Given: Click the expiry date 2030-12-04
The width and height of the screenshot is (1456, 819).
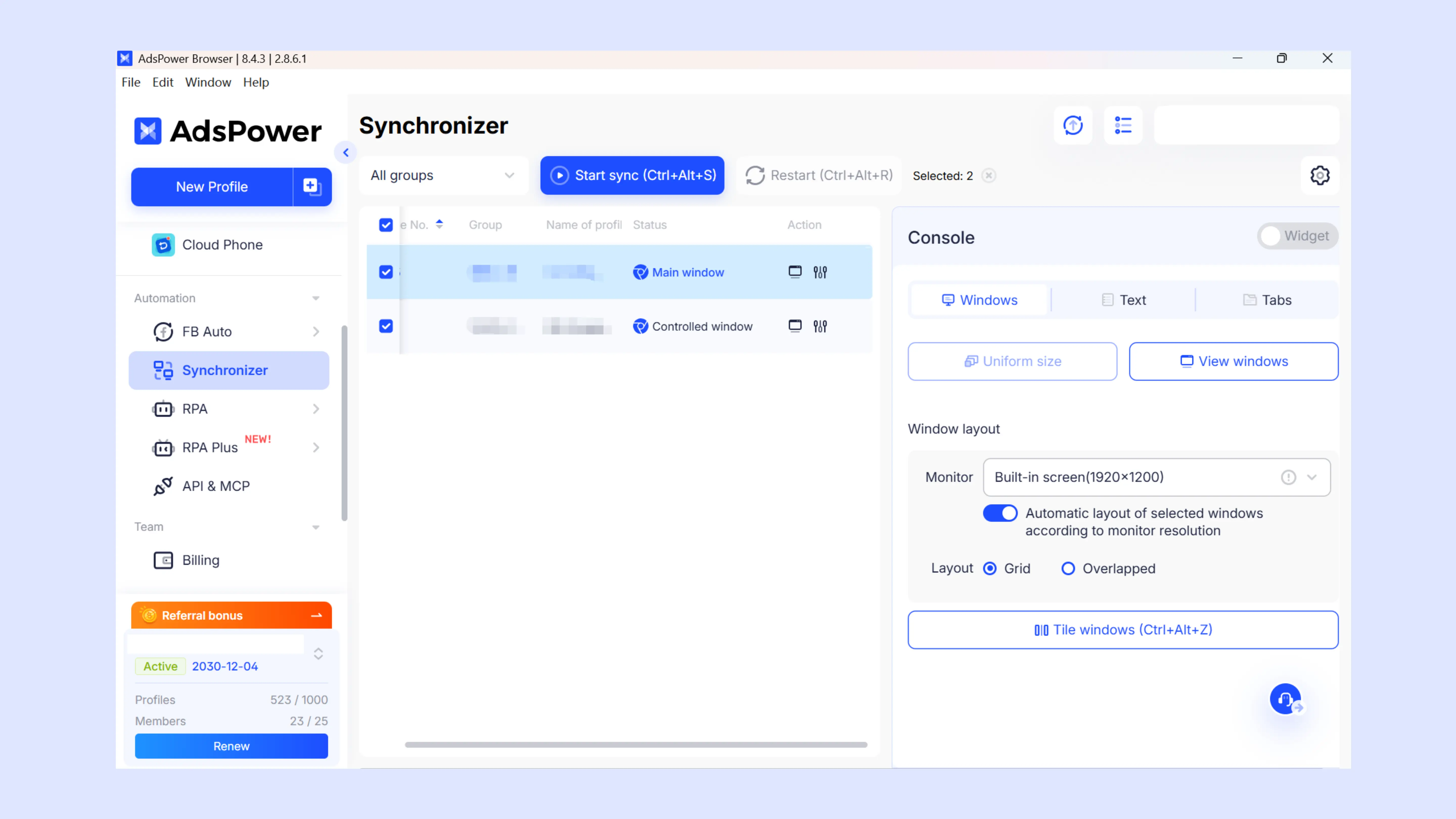Looking at the screenshot, I should click(225, 666).
